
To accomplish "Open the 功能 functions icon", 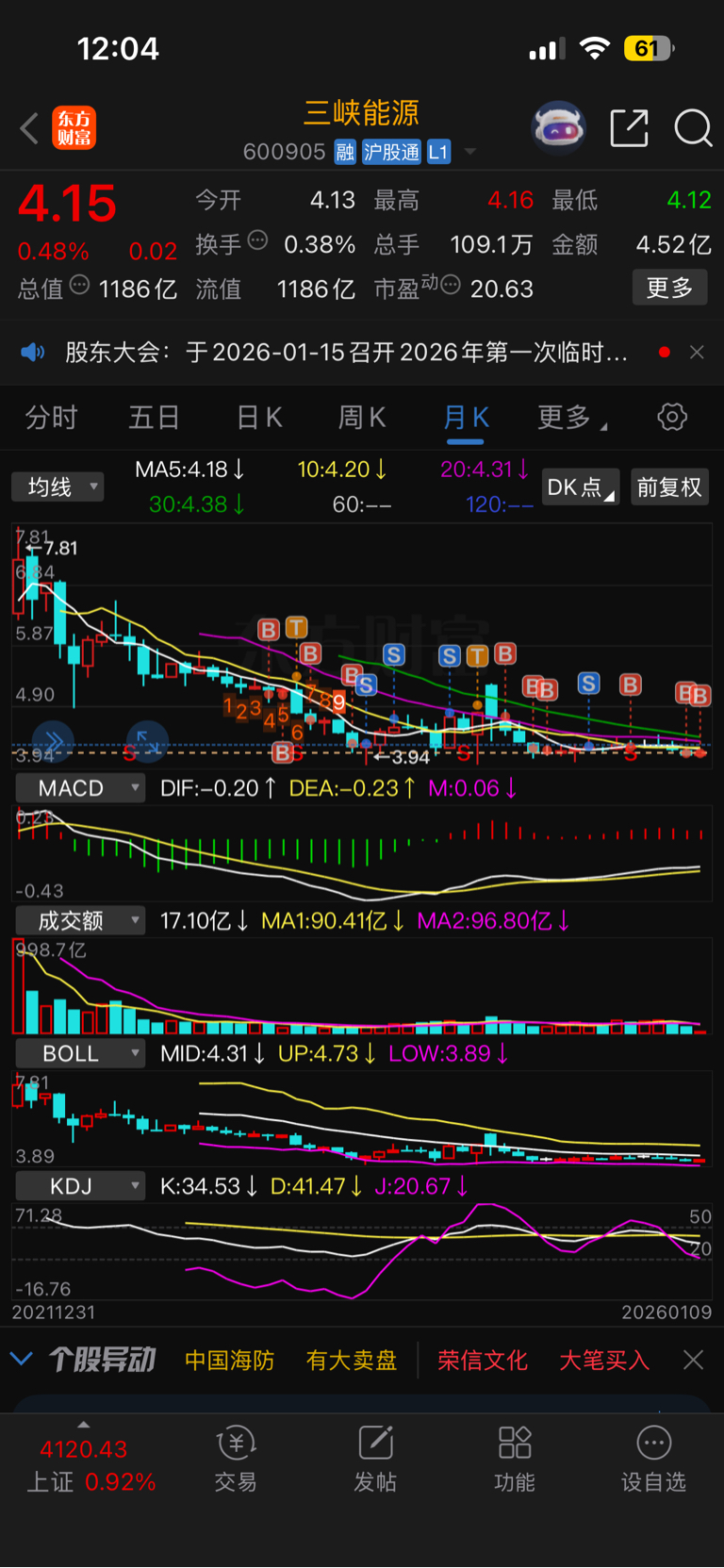I will click(x=515, y=1461).
